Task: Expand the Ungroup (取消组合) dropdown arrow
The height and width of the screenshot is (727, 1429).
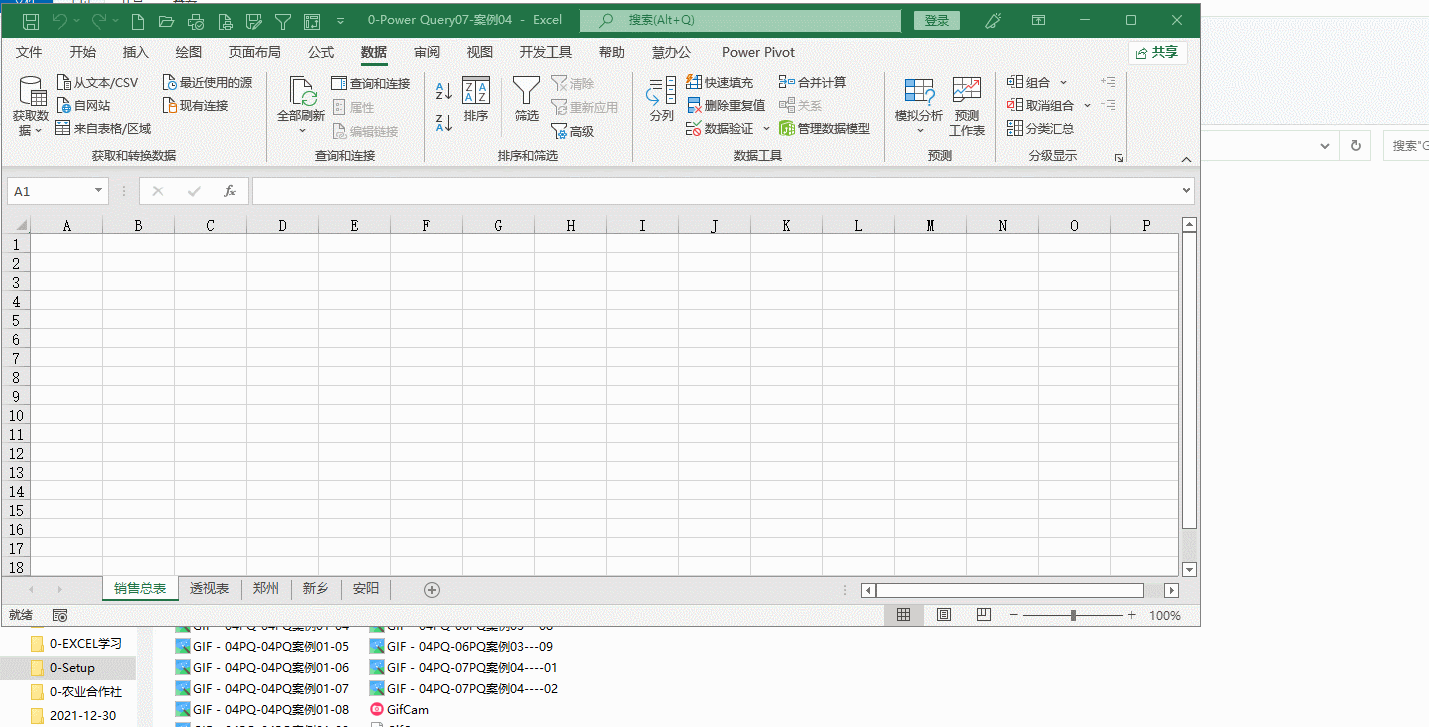Action: point(1087,105)
